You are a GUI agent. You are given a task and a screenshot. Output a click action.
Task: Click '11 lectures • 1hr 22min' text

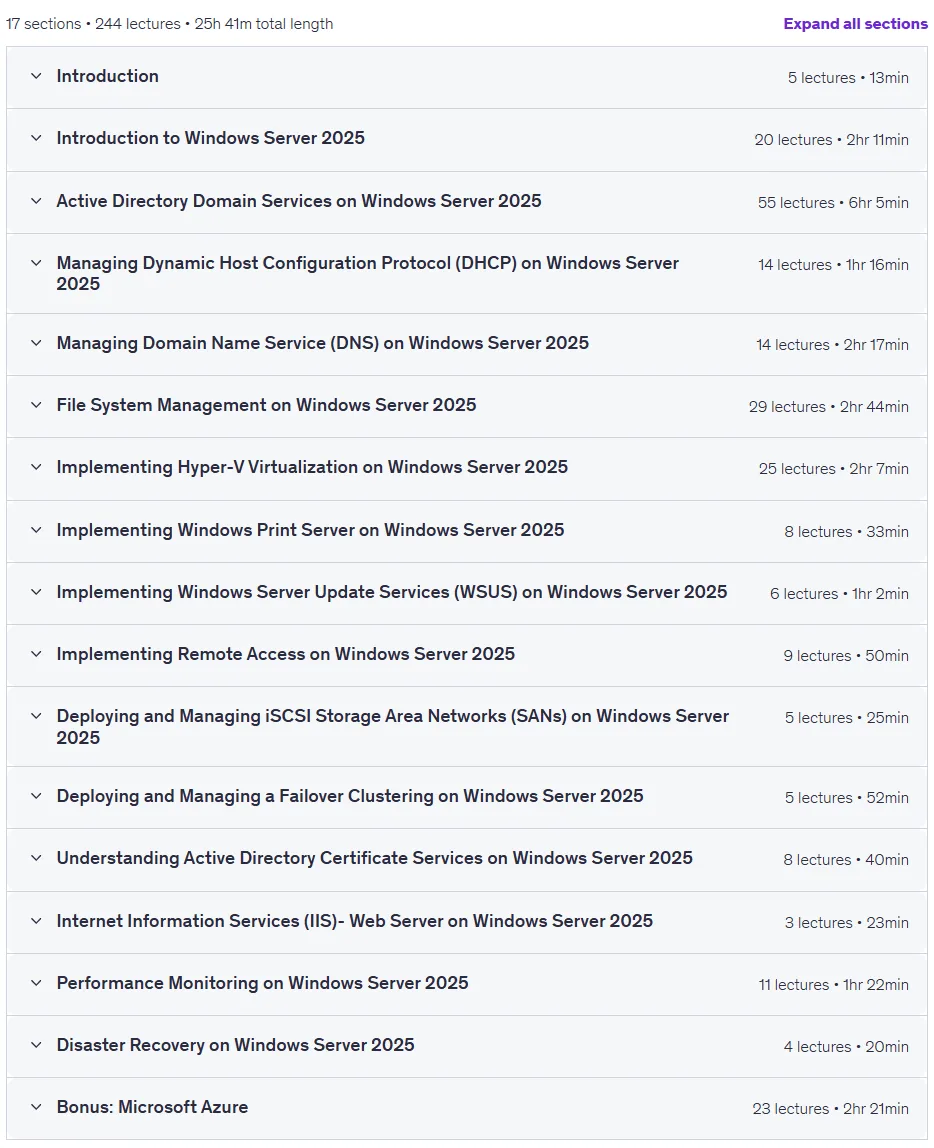pyautogui.click(x=834, y=985)
